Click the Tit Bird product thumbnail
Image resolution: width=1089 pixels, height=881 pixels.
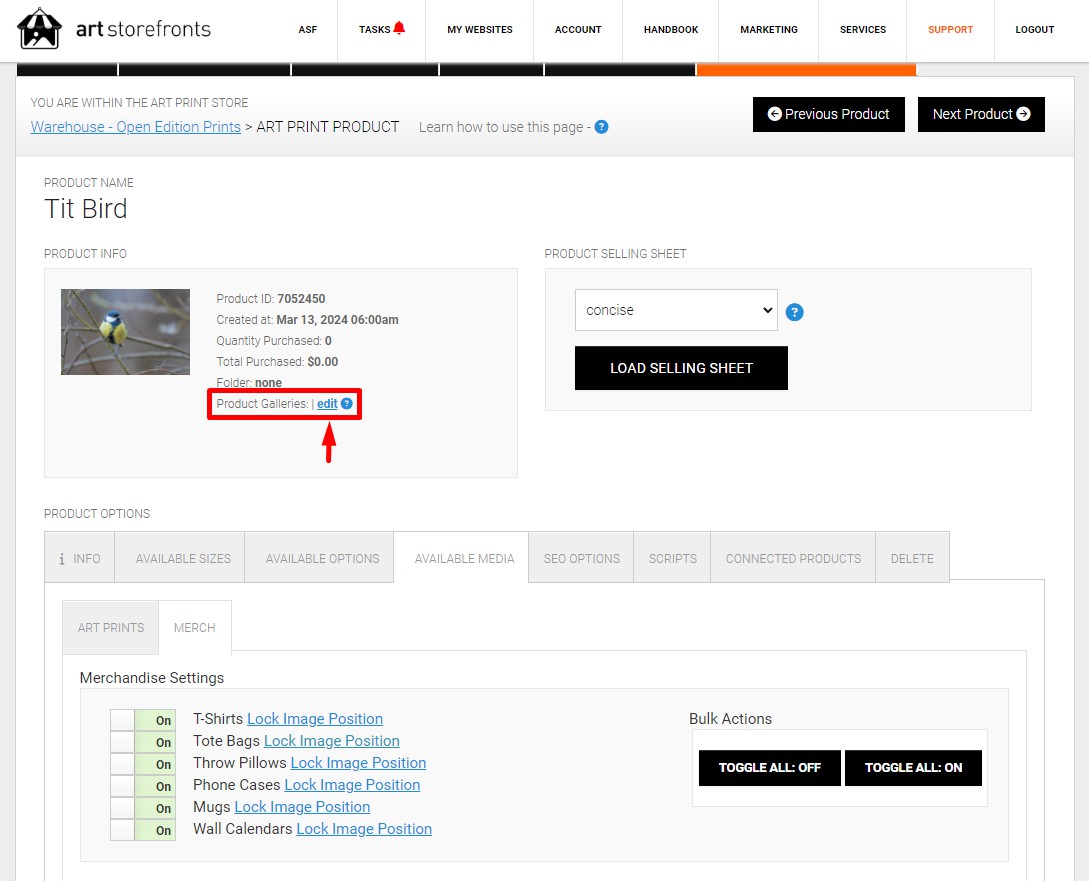tap(125, 332)
